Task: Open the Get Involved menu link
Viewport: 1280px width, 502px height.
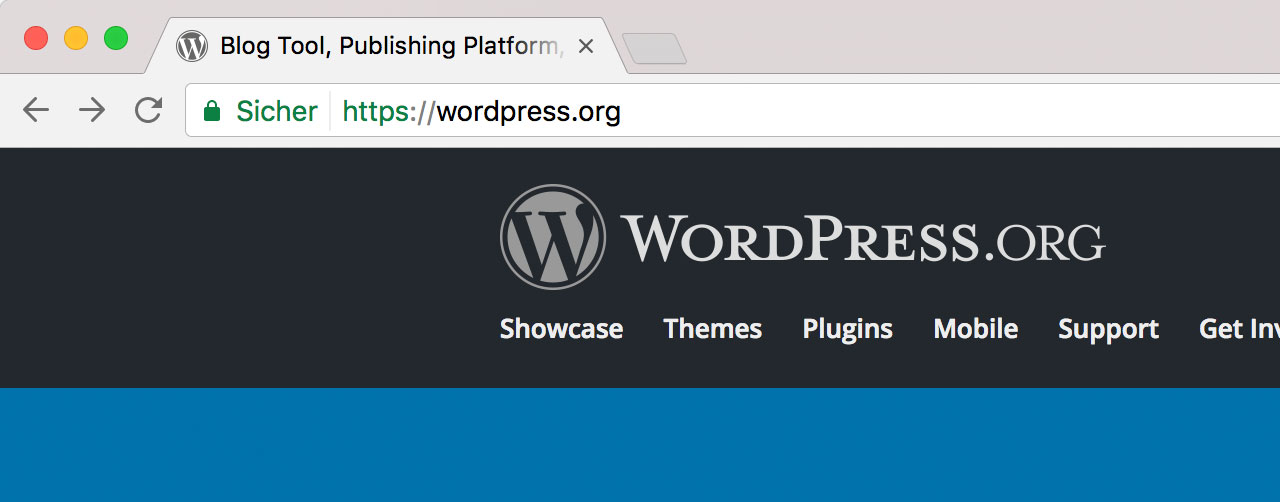Action: pos(1239,329)
